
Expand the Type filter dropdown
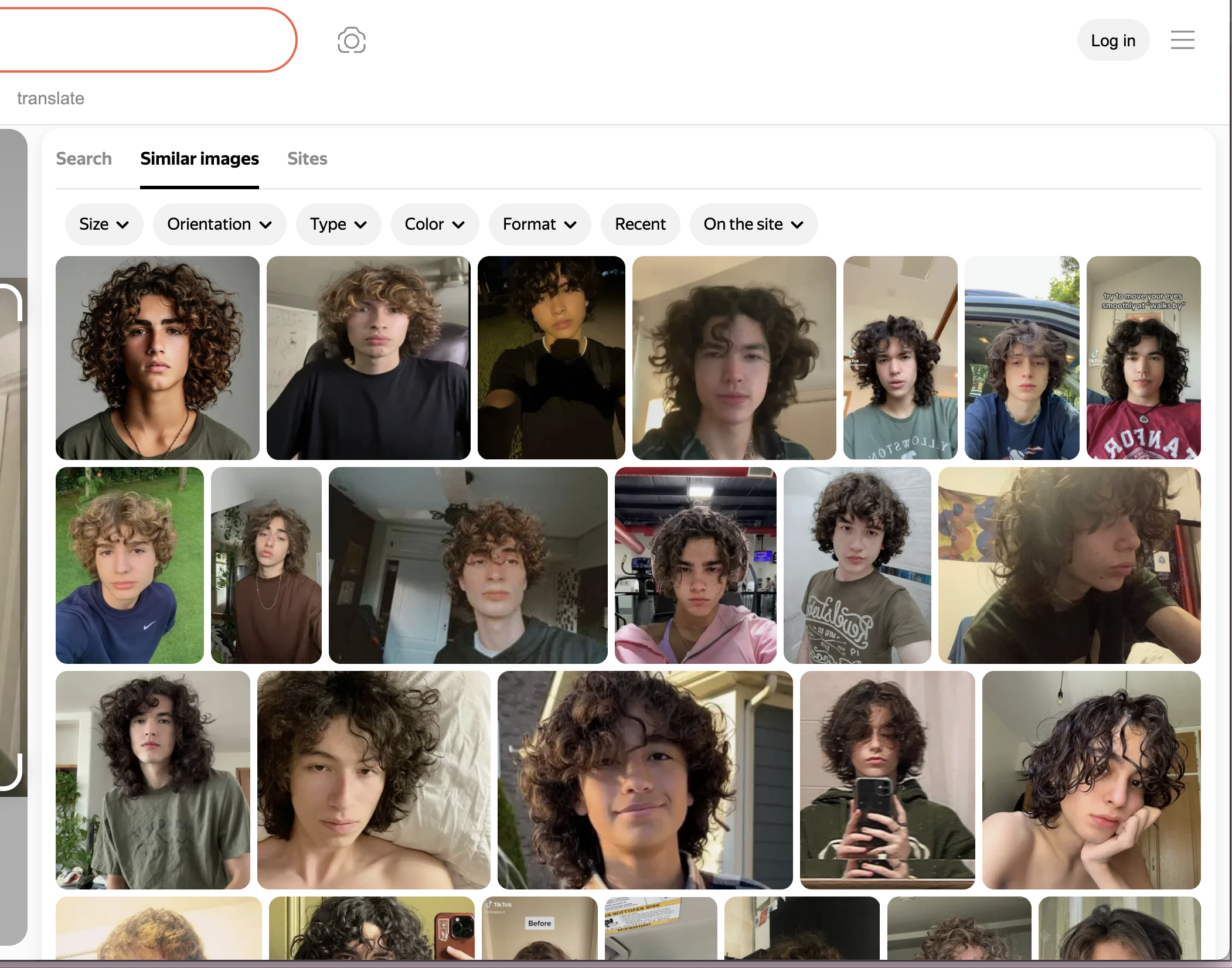pos(338,224)
